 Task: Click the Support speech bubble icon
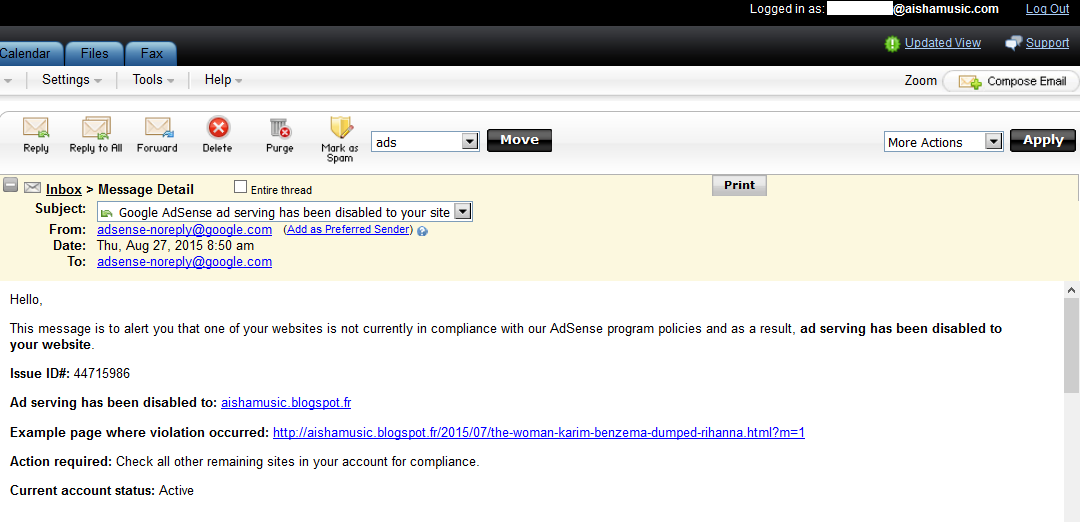[1012, 43]
